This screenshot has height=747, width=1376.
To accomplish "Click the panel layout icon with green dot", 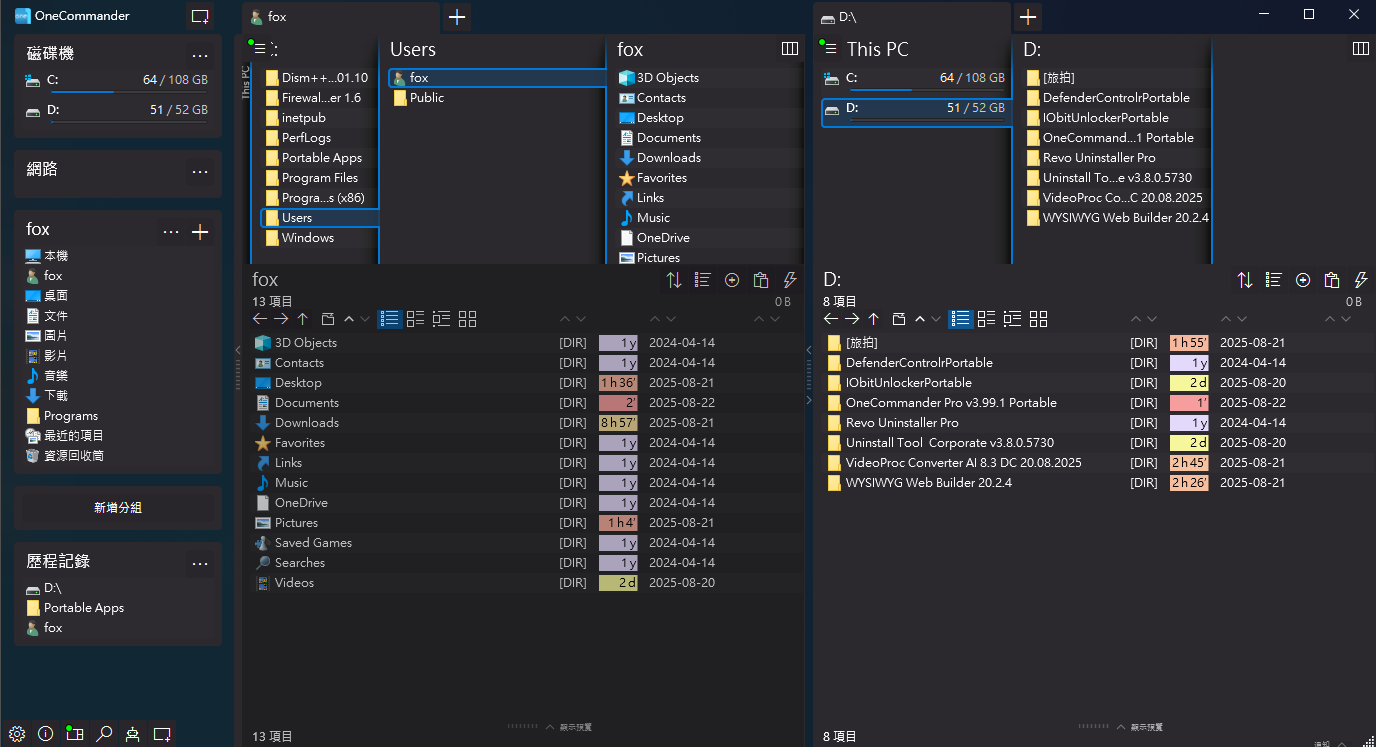I will coord(74,734).
